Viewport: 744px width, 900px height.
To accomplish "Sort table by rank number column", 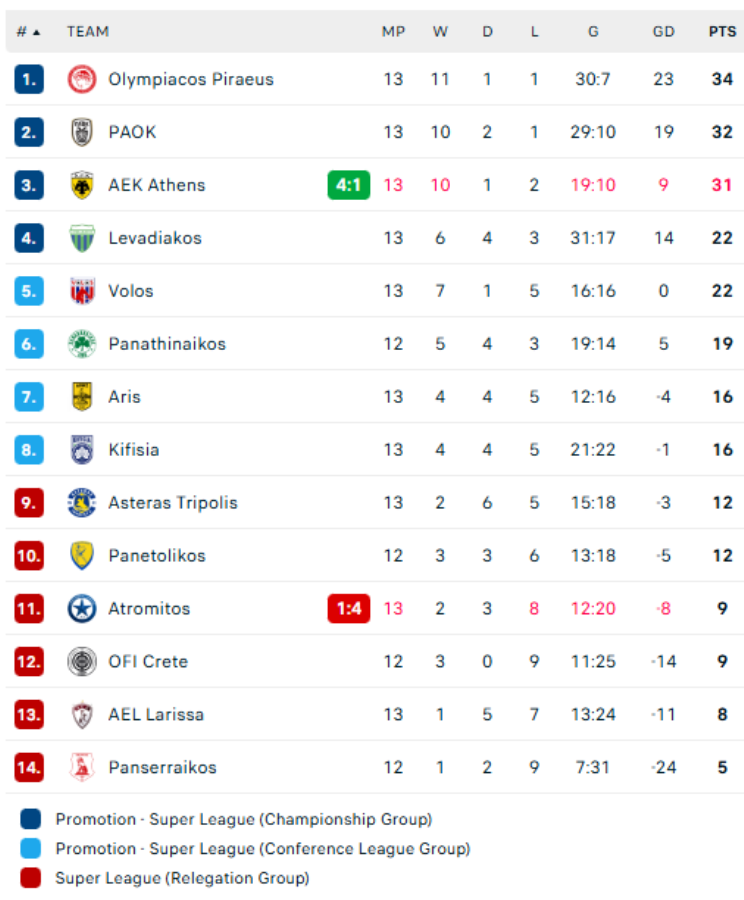I will (x=28, y=32).
